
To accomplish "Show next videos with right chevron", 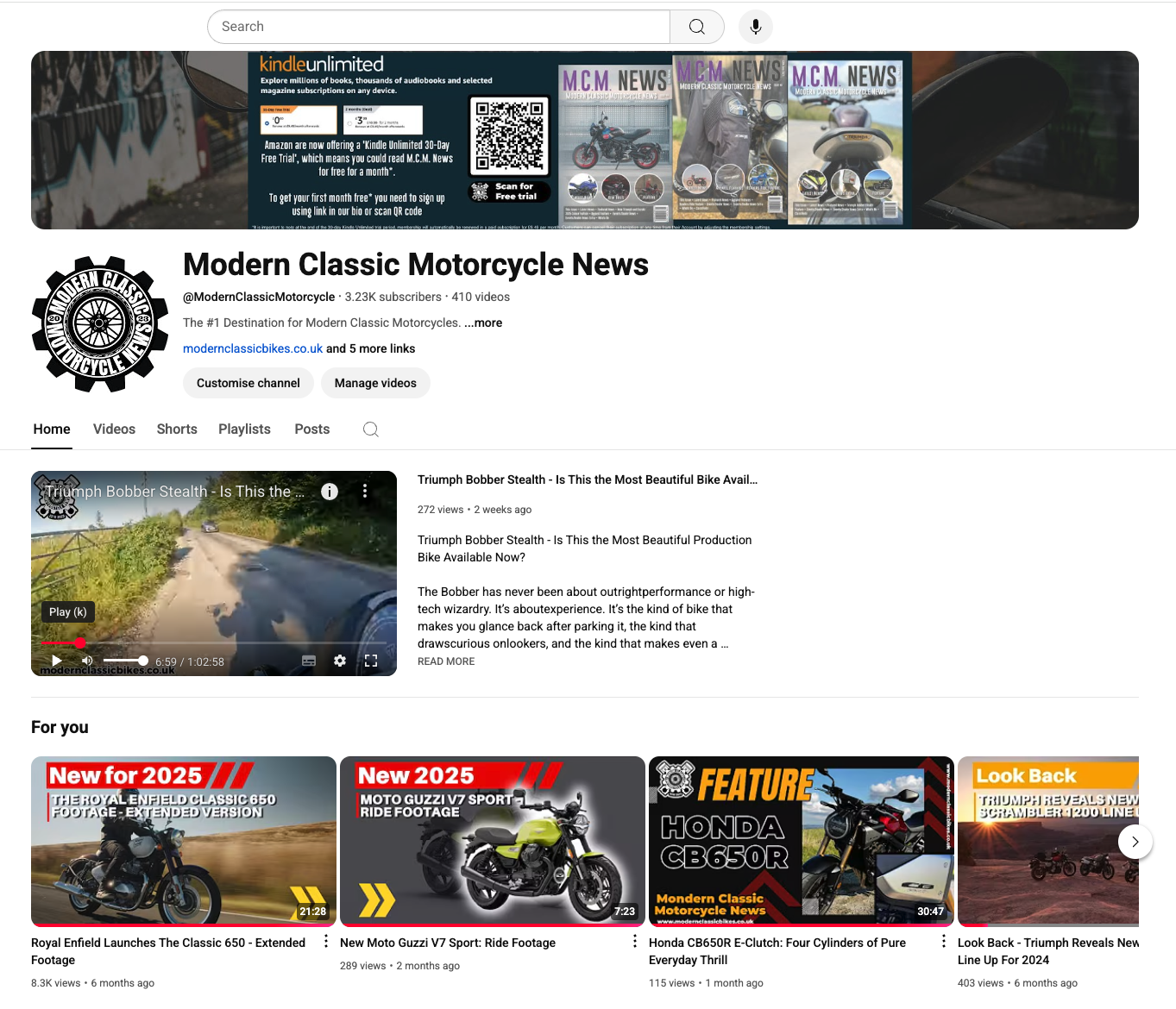I will [1135, 842].
